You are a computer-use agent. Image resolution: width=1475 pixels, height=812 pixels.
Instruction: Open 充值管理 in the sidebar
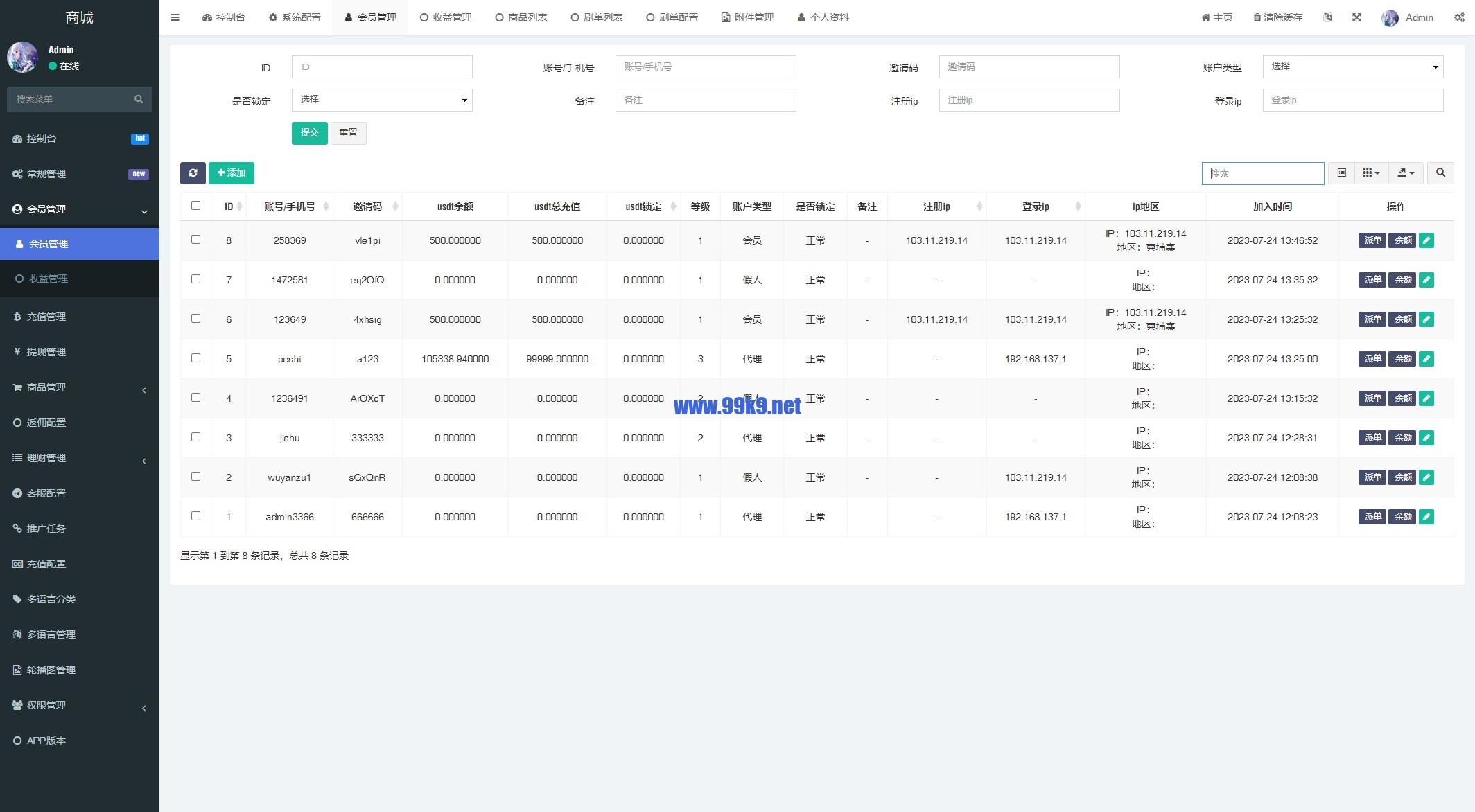80,317
